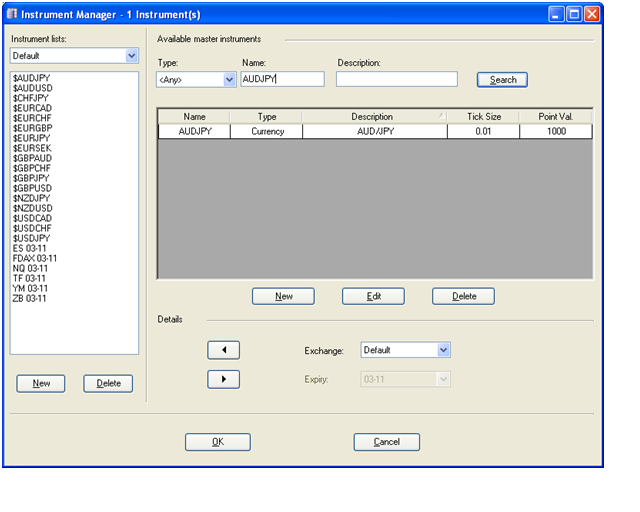Screen dimensions: 640x512
Task: Click the Edit button
Action: pos(373,296)
